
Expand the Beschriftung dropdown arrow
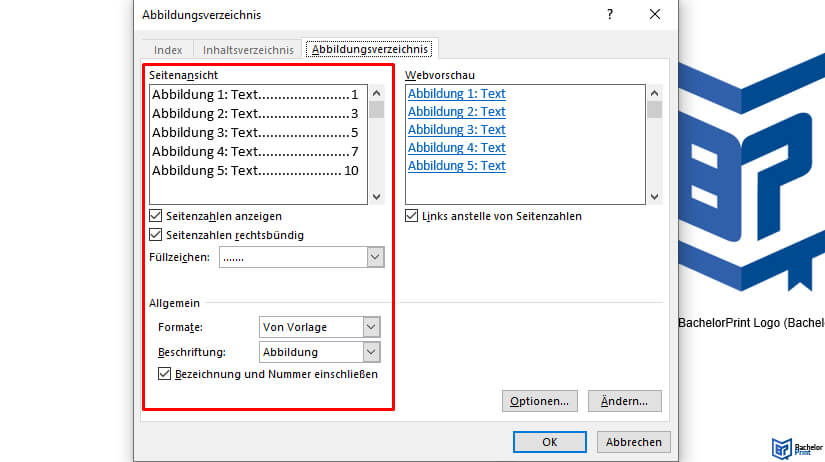[371, 352]
